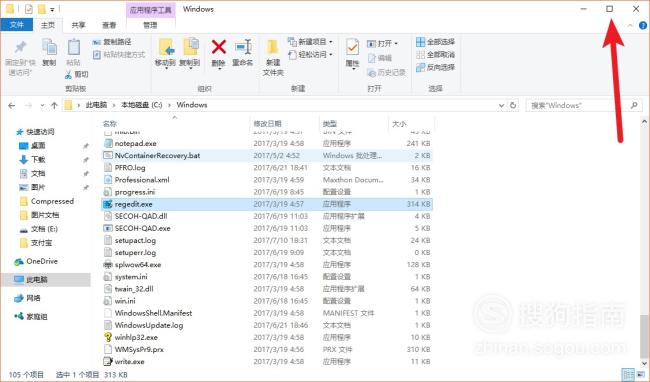This screenshot has height=382, width=650.
Task: Click the blue Help question mark icon
Action: [643, 25]
